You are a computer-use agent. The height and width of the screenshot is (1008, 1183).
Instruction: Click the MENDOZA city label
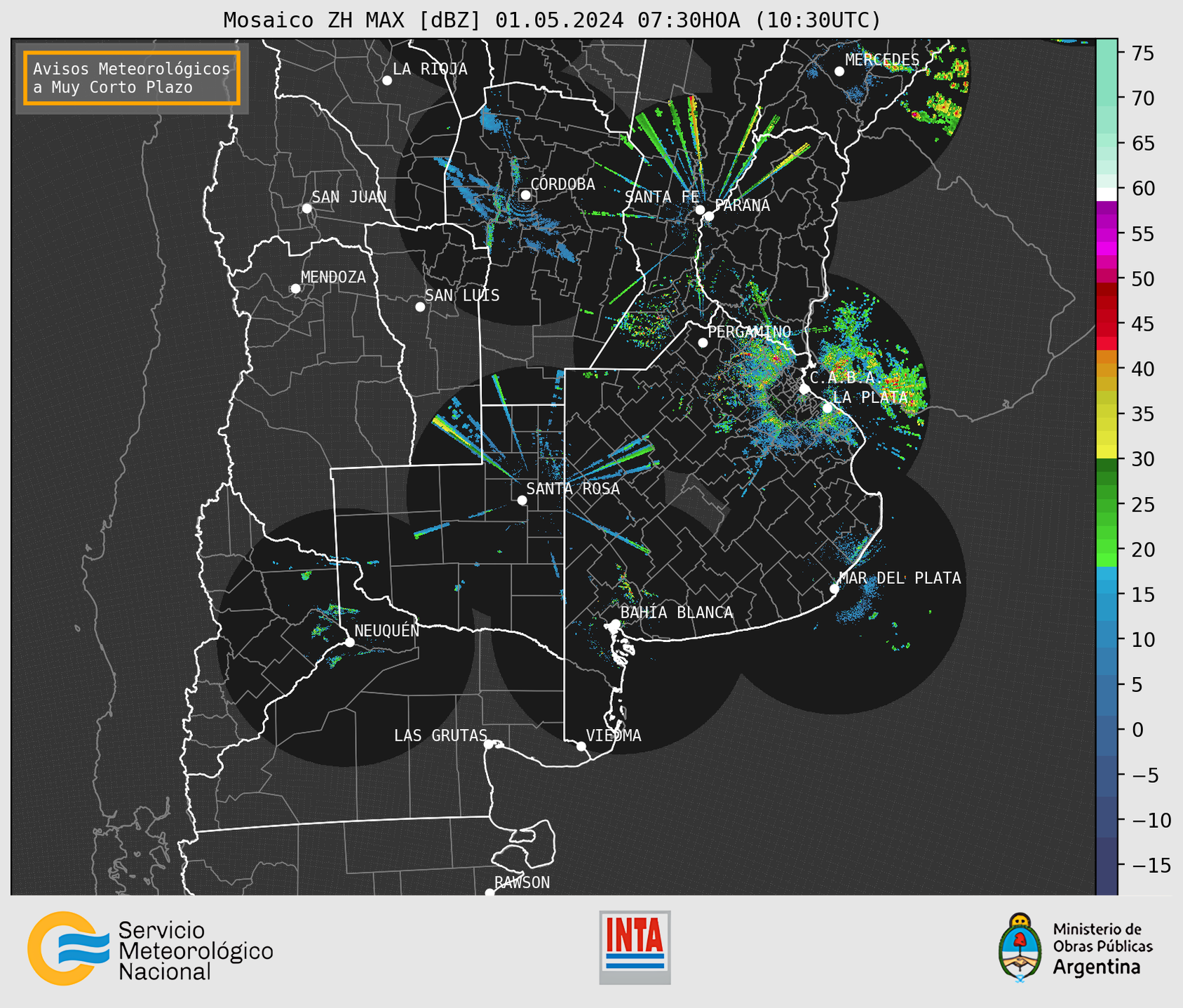tap(333, 277)
